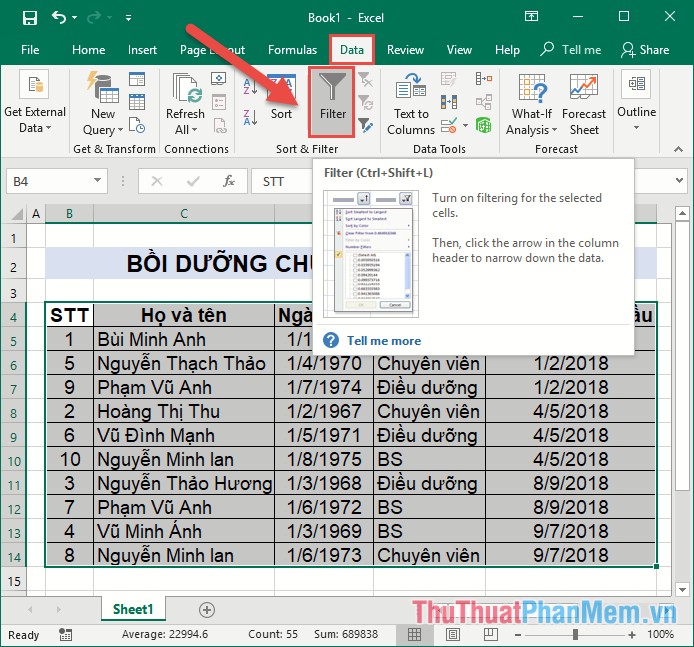Switch to Normal view icon
Image resolution: width=694 pixels, height=647 pixels.
[414, 634]
